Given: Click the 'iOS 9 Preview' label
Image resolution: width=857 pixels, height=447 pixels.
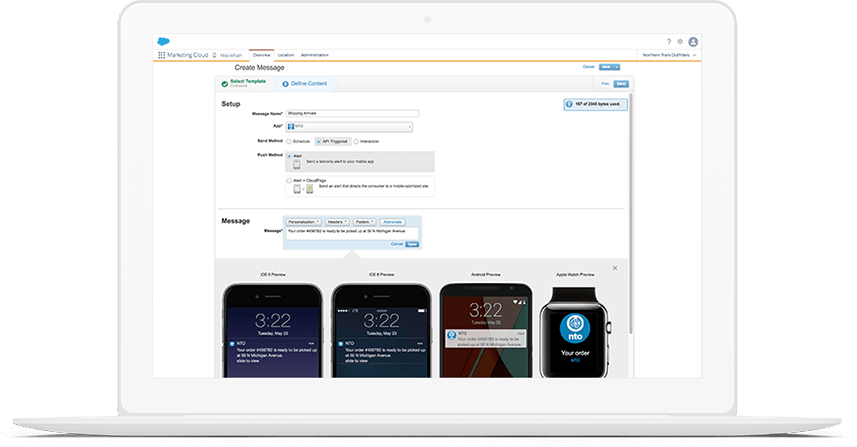Looking at the screenshot, I should pos(273,274).
